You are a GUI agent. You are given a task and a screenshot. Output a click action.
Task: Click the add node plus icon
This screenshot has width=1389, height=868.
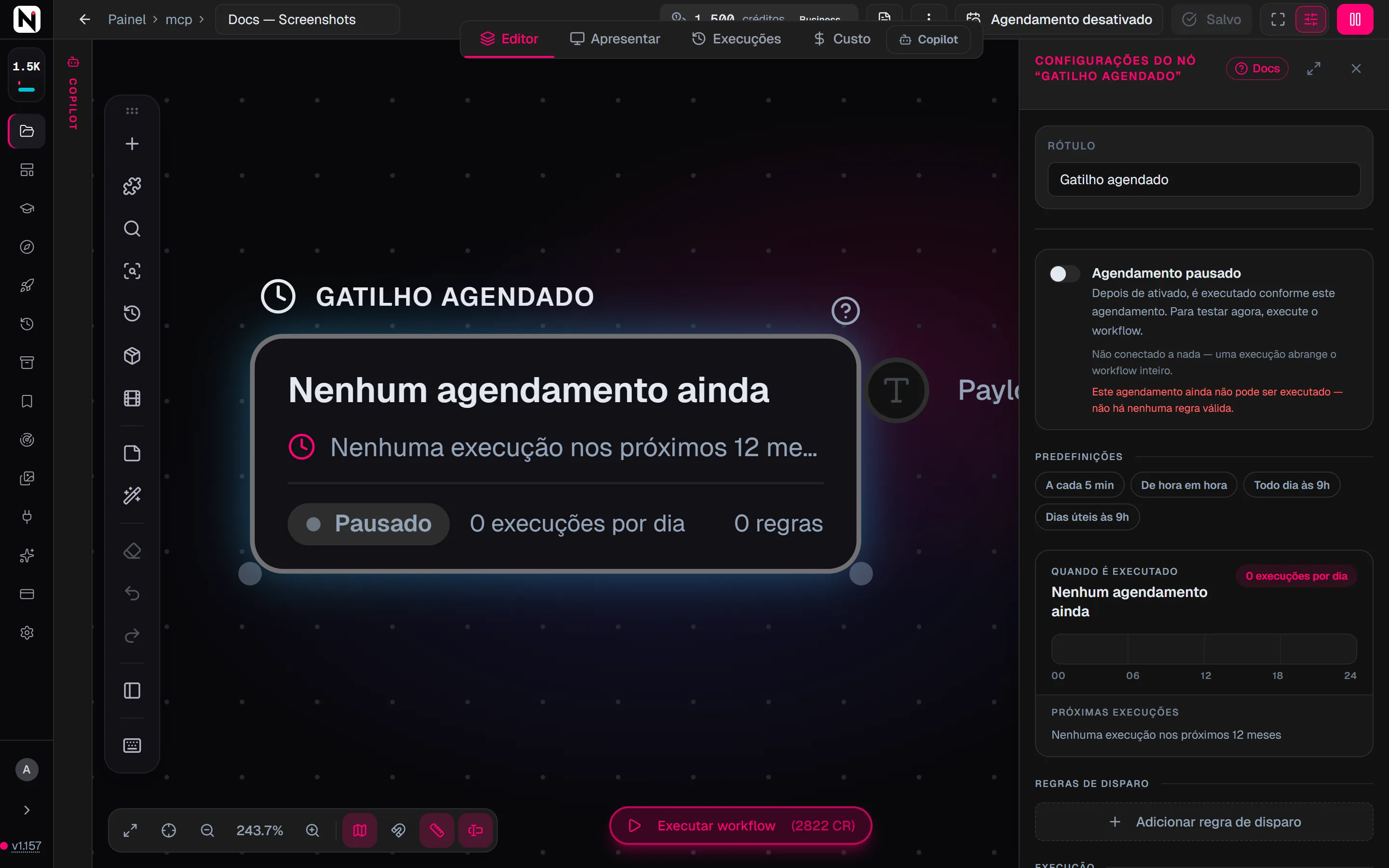coord(132,144)
